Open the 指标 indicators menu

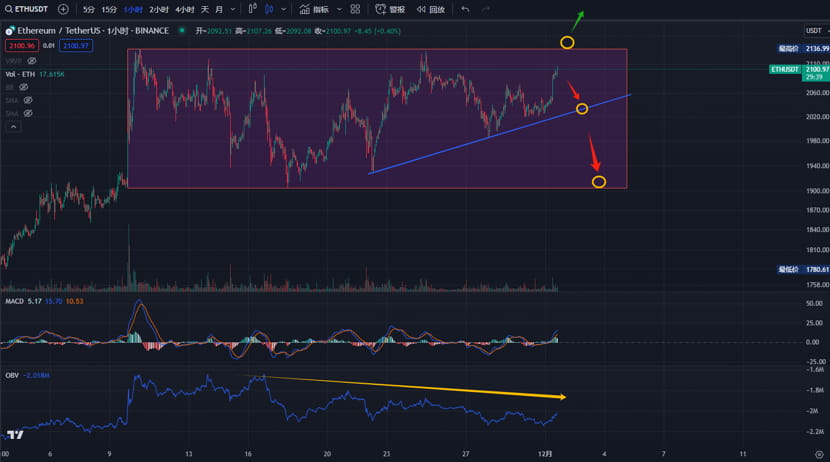coord(314,10)
